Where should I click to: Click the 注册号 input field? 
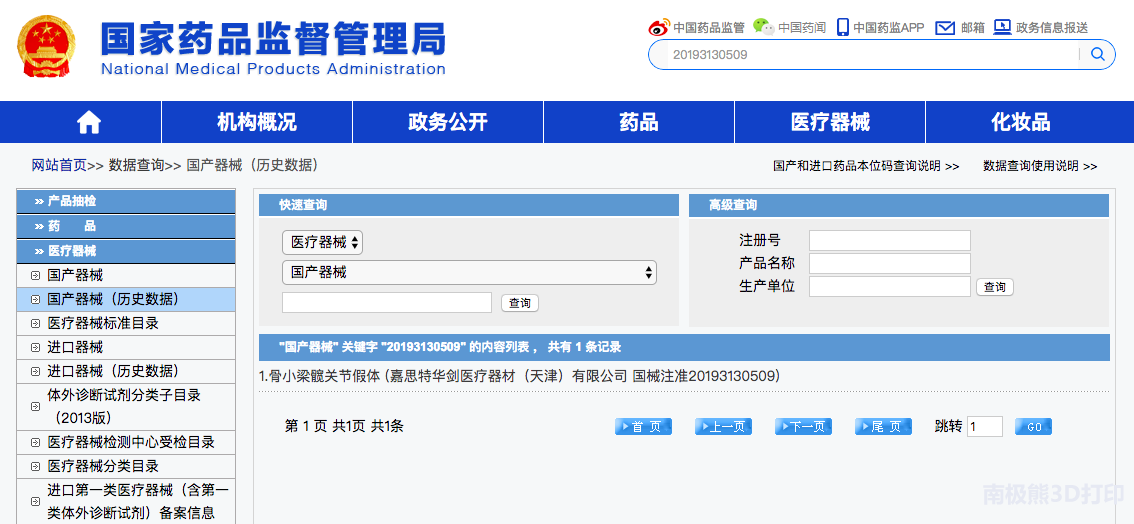tap(889, 240)
